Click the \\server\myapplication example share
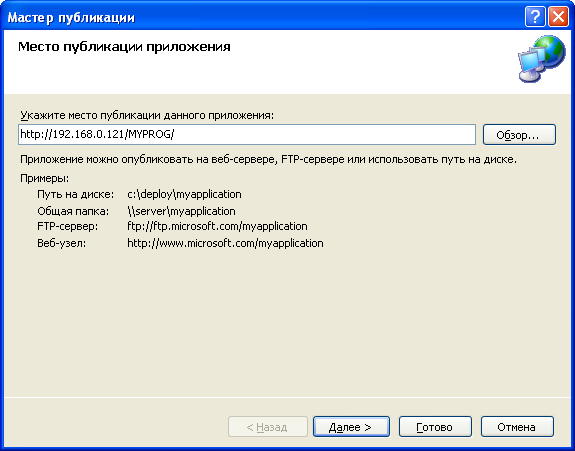The width and height of the screenshot is (575, 451). 182,211
